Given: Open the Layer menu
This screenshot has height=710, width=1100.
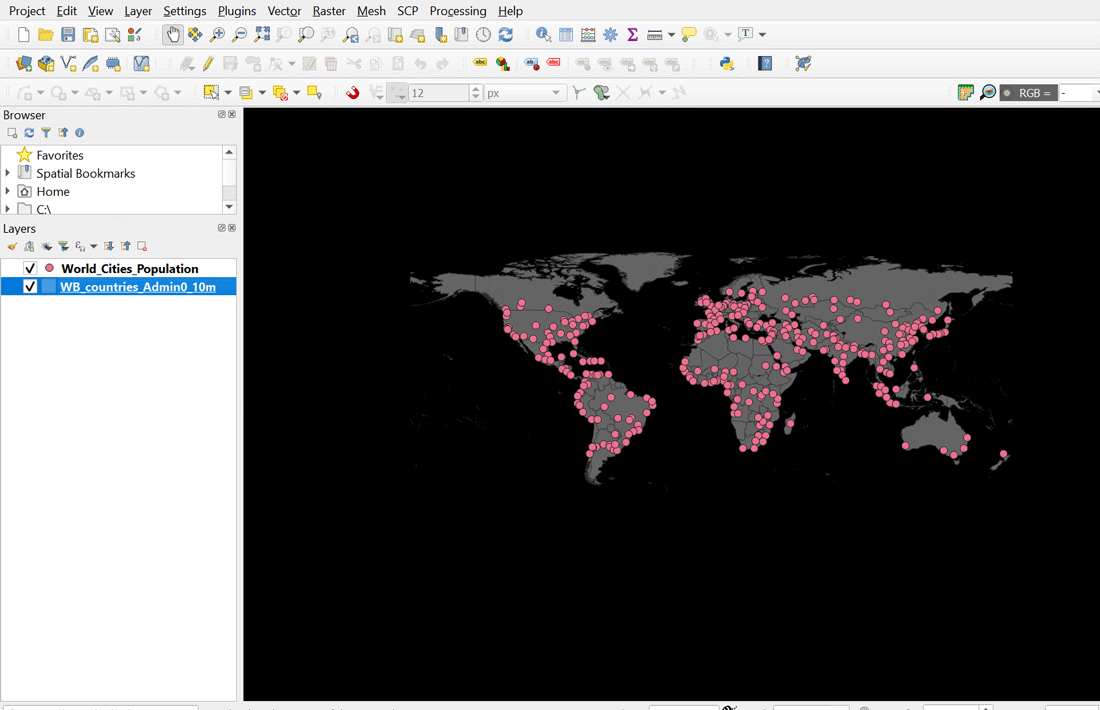Looking at the screenshot, I should point(138,11).
